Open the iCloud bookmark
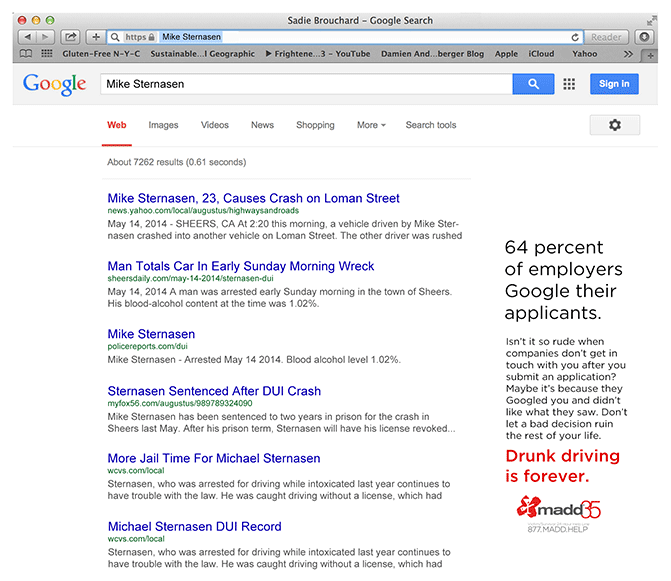 pyautogui.click(x=541, y=54)
